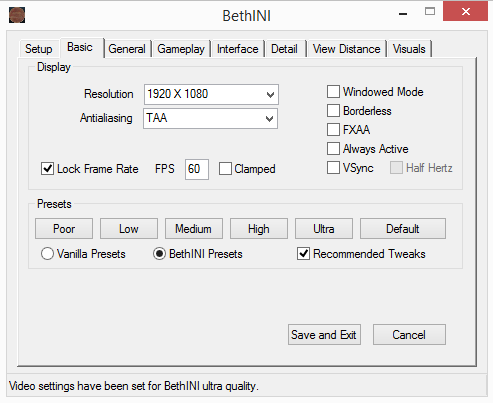Image resolution: width=493 pixels, height=403 pixels.
Task: Open the Resolution dropdown
Action: (211, 94)
